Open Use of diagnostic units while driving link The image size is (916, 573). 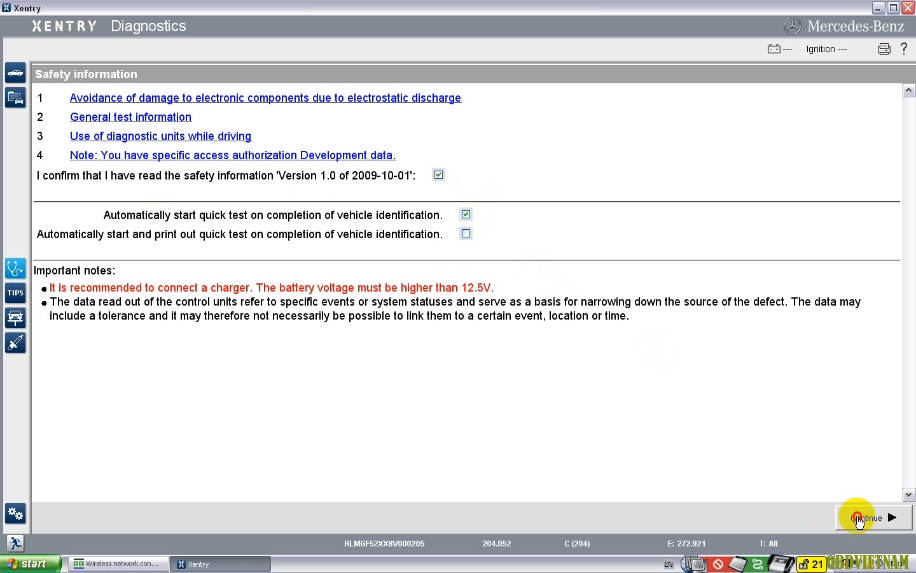click(161, 136)
